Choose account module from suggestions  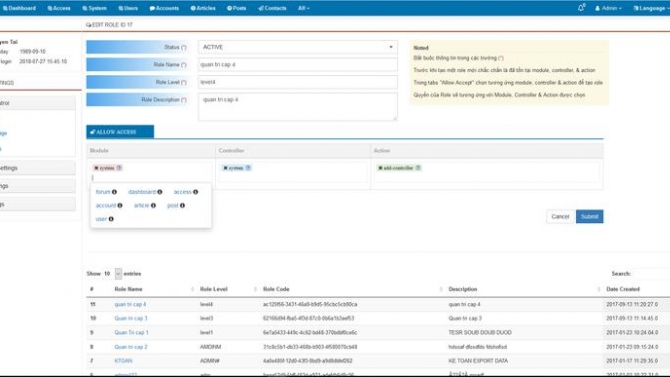pyautogui.click(x=106, y=206)
